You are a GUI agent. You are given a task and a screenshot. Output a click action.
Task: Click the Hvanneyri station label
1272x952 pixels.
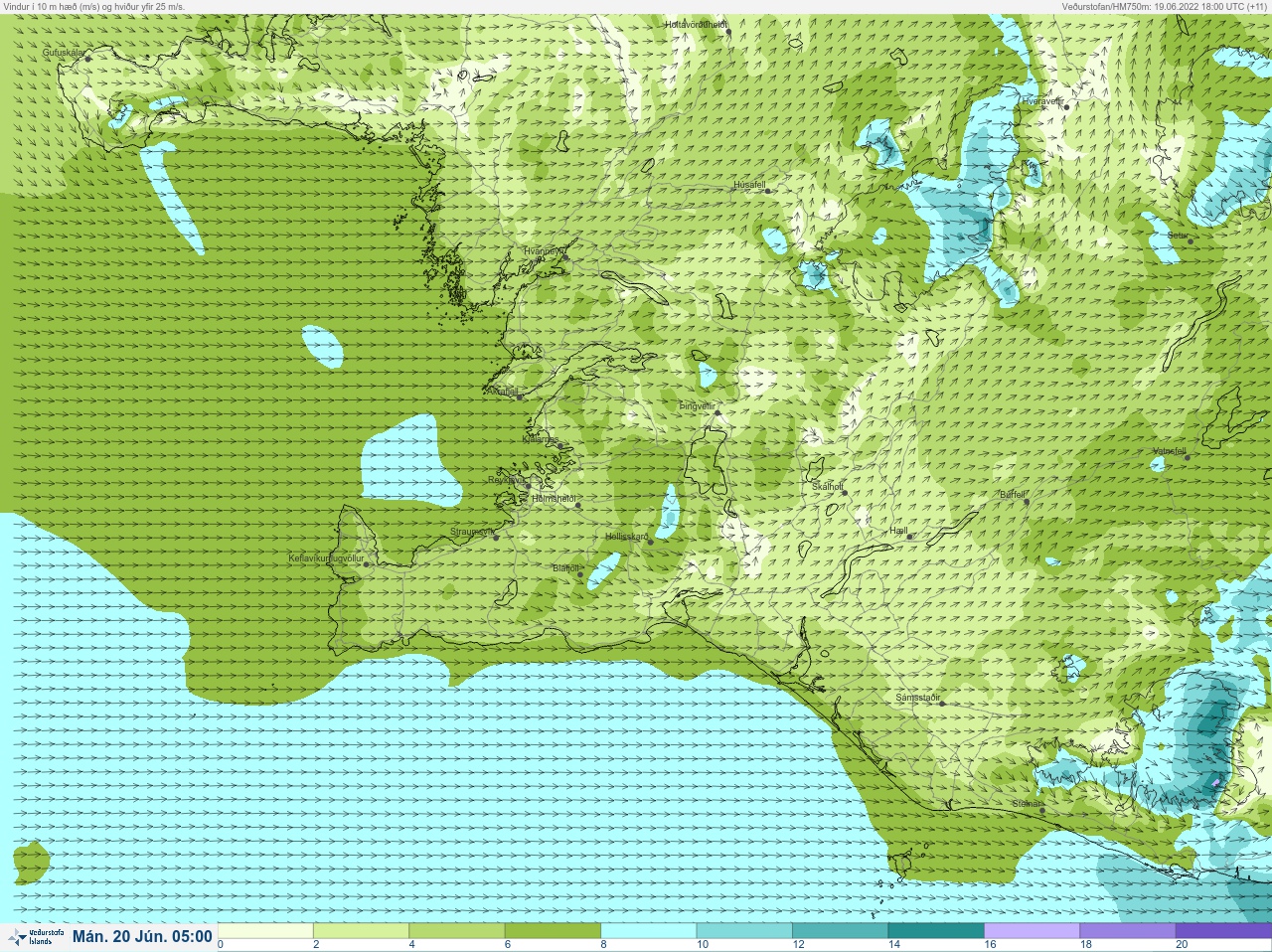pos(545,251)
